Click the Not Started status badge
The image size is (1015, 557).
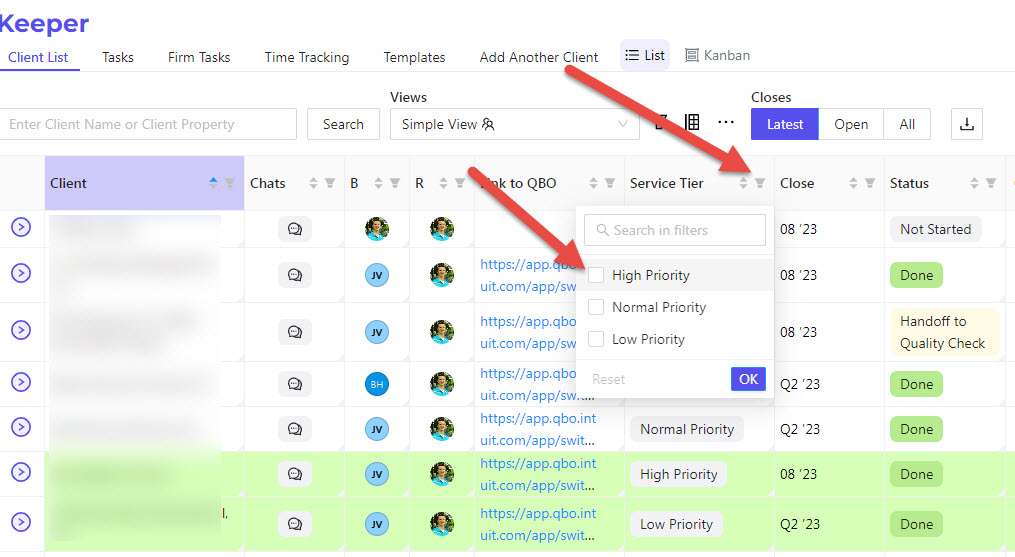[x=935, y=229]
